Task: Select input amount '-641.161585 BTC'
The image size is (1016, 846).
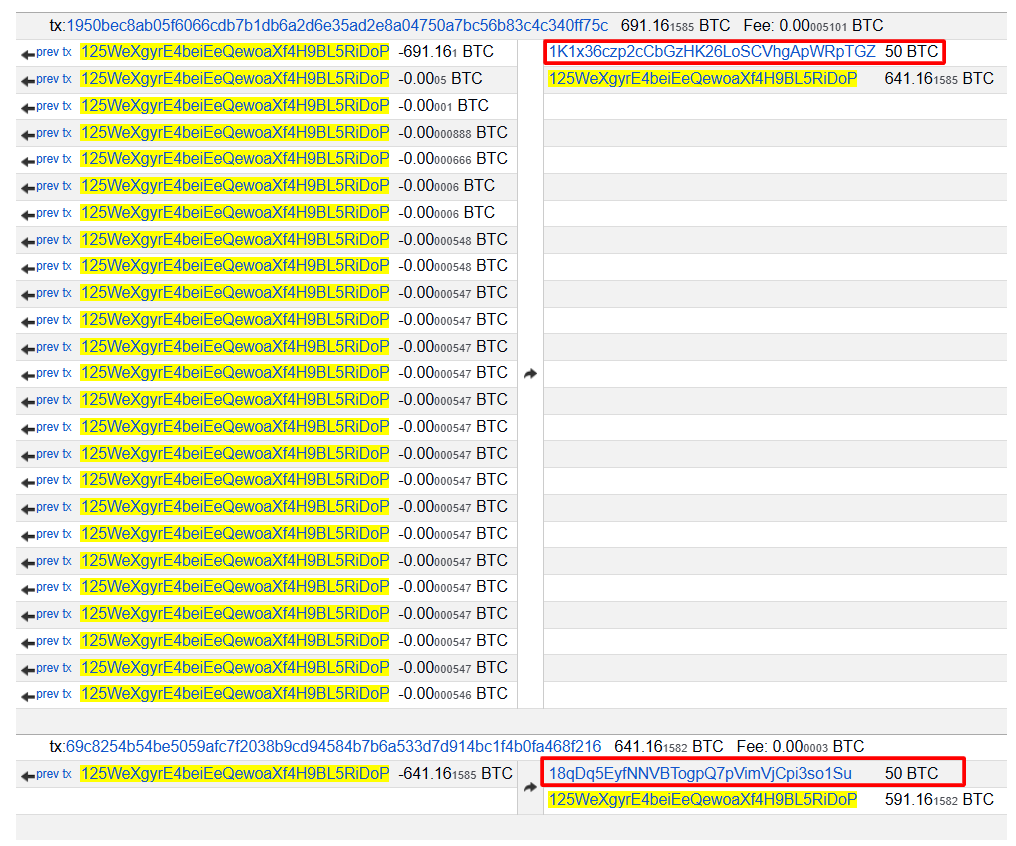Action: (456, 773)
